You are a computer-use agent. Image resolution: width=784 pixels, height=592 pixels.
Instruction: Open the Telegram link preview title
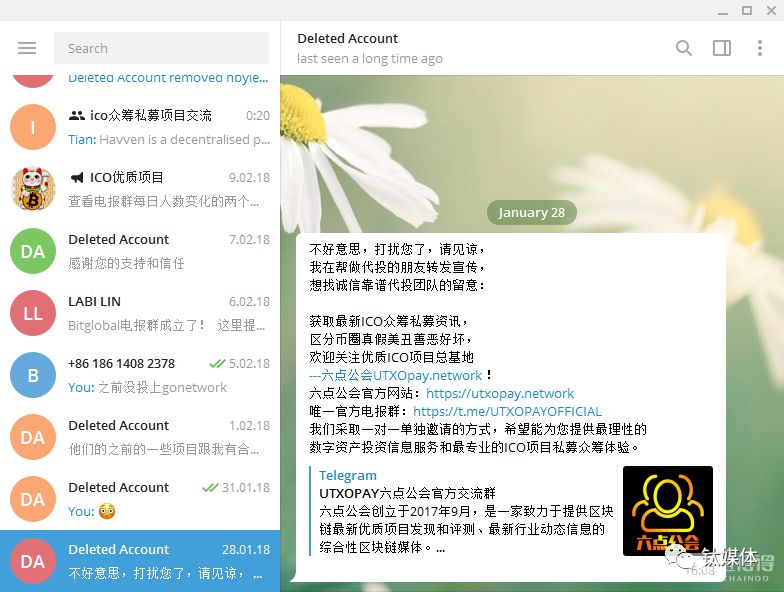coord(348,476)
